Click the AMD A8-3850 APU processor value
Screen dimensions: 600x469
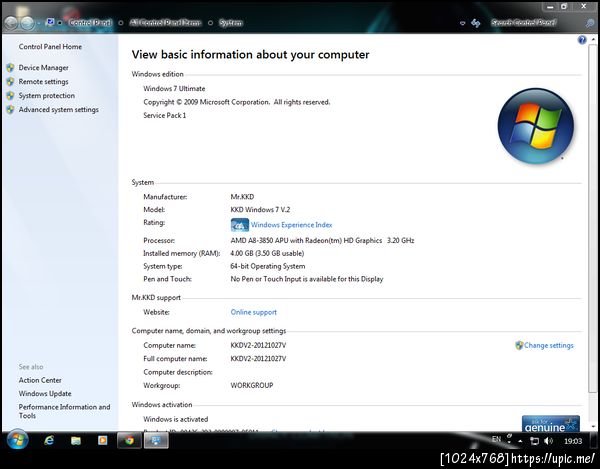coord(322,241)
